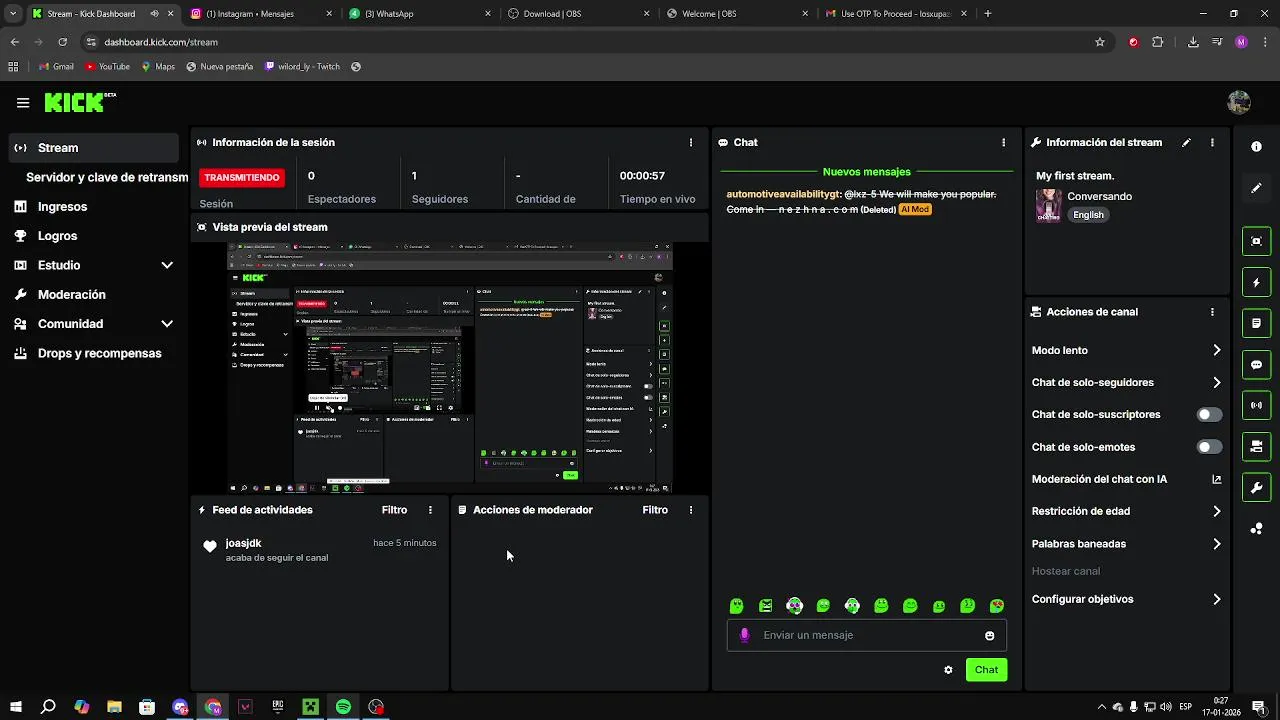Insert the heart-eyes emote at the row's end
This screenshot has height=720, width=1280.
[x=997, y=606]
